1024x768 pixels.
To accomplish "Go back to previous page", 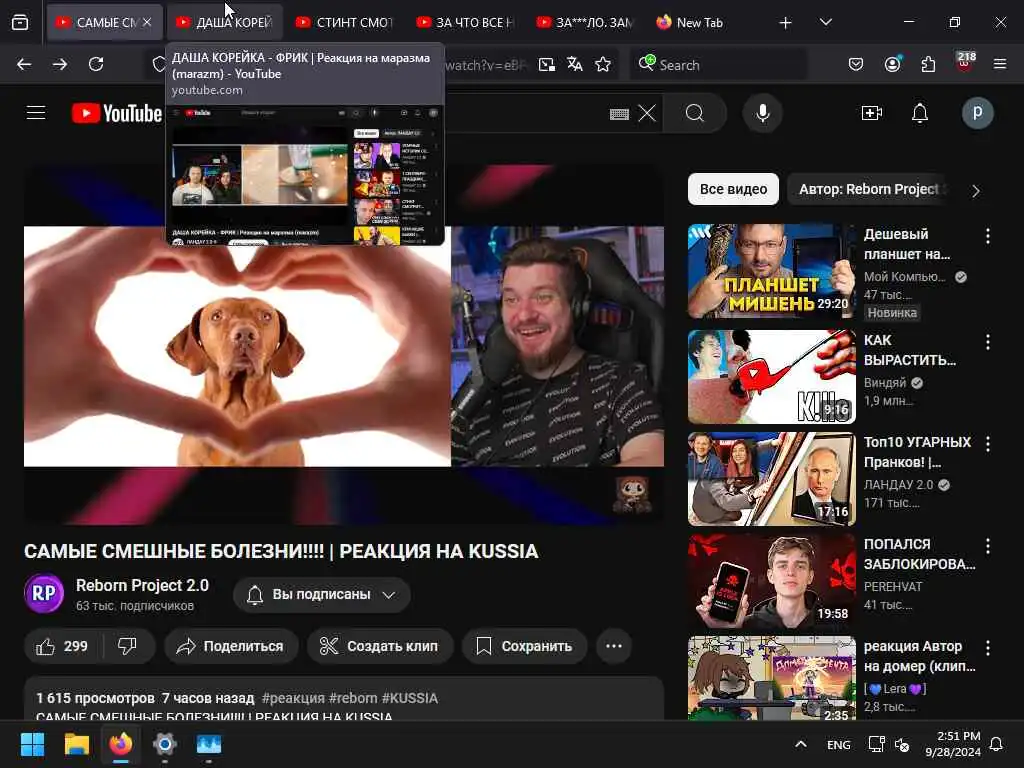I will (x=24, y=64).
